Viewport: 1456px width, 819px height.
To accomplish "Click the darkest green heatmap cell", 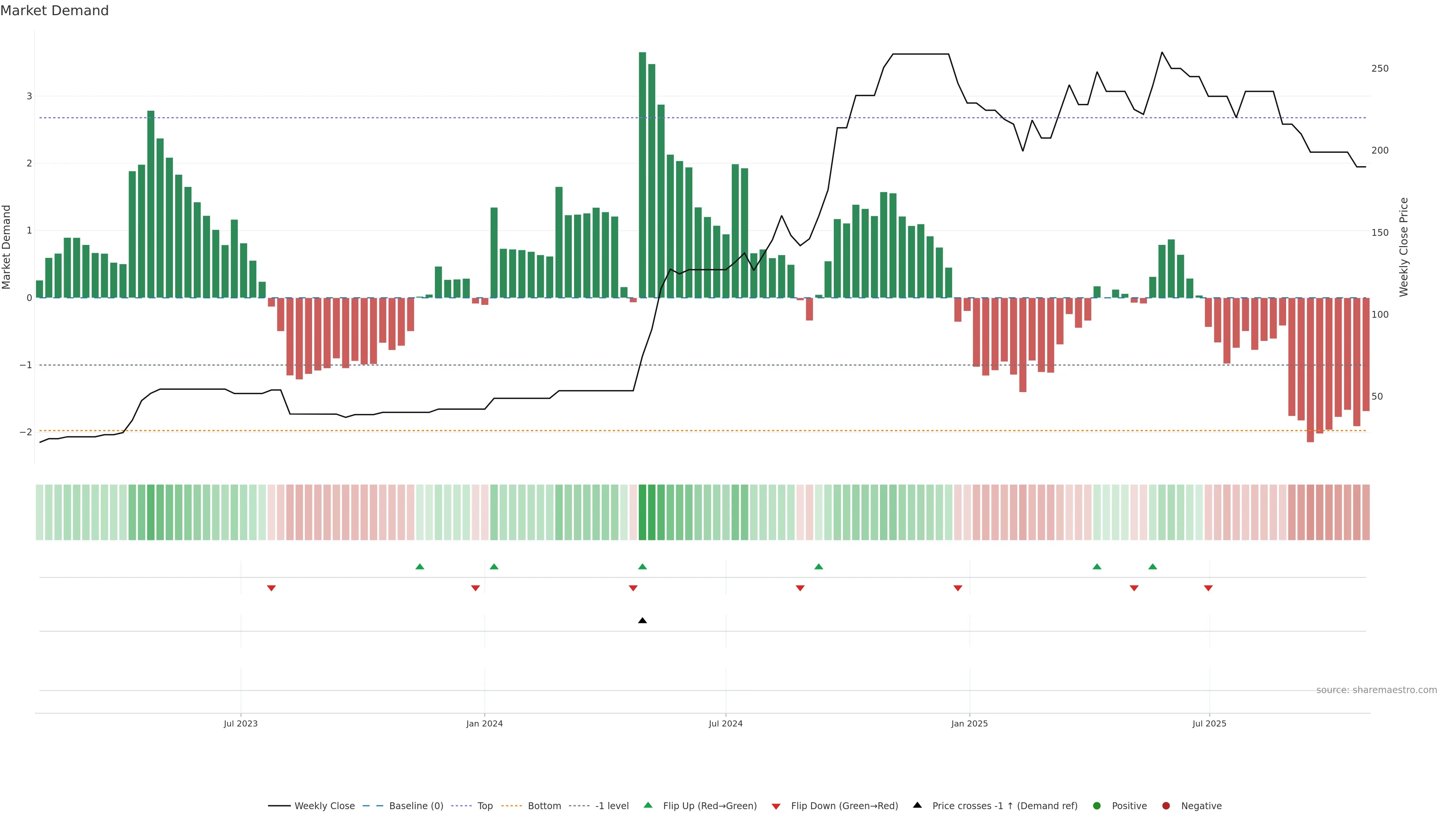I will (x=642, y=512).
